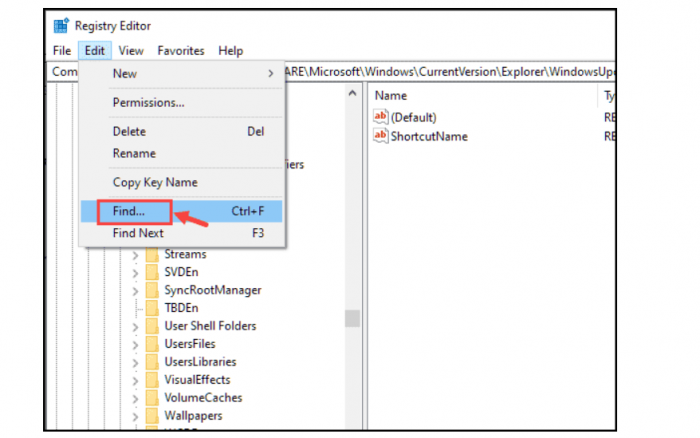This screenshot has width=700, height=438.
Task: Select the SyncRootManager tree key
Action: [x=212, y=290]
